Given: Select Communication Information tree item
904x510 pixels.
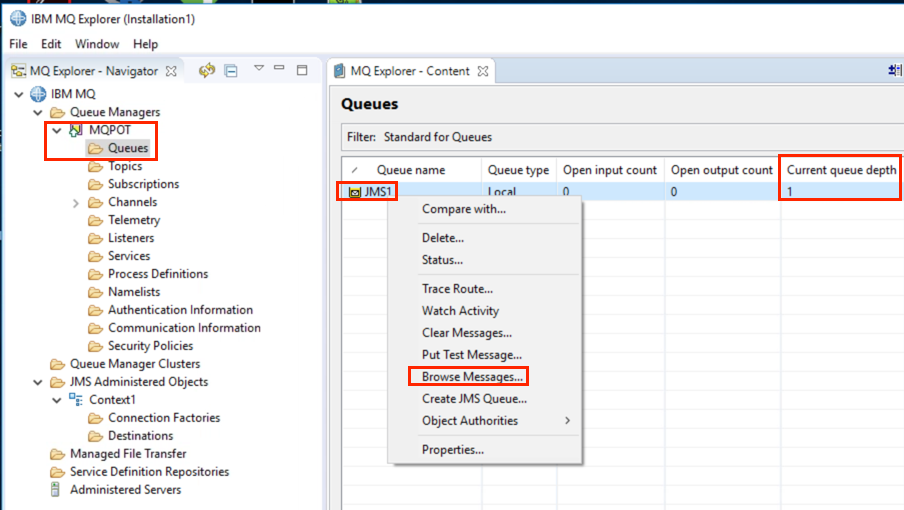Looking at the screenshot, I should (184, 328).
